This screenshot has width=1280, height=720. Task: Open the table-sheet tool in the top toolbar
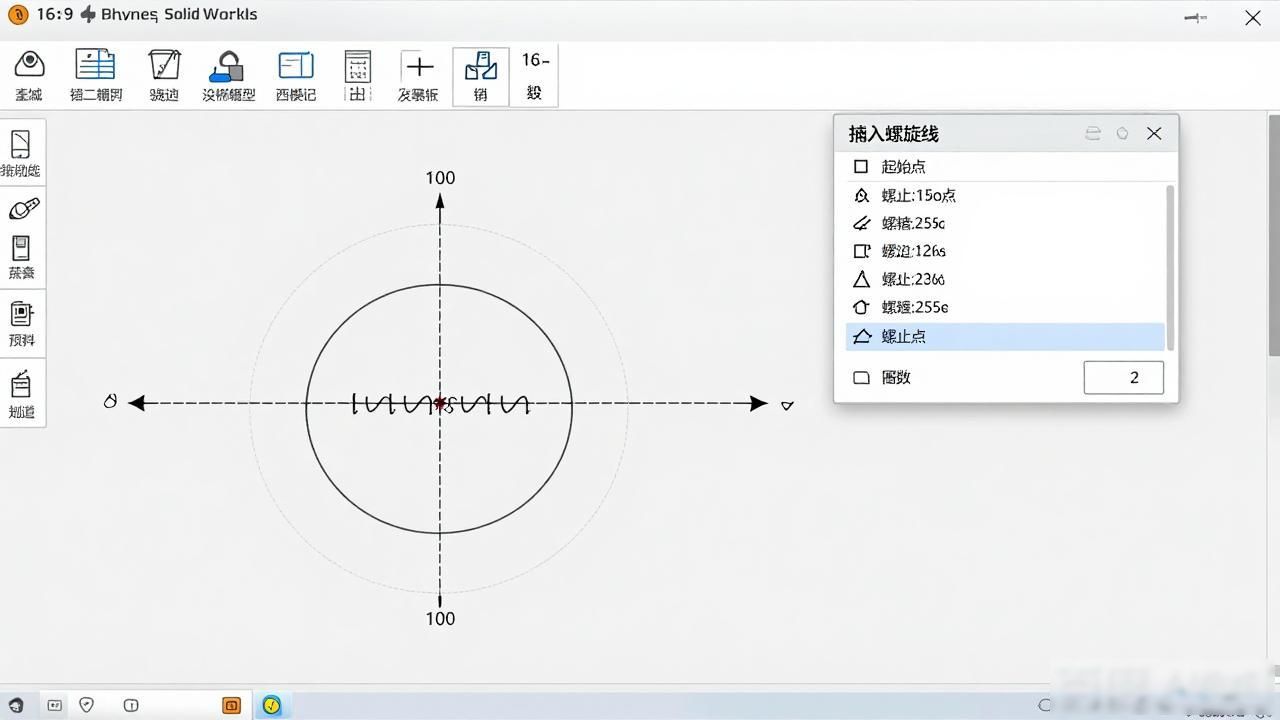point(95,64)
